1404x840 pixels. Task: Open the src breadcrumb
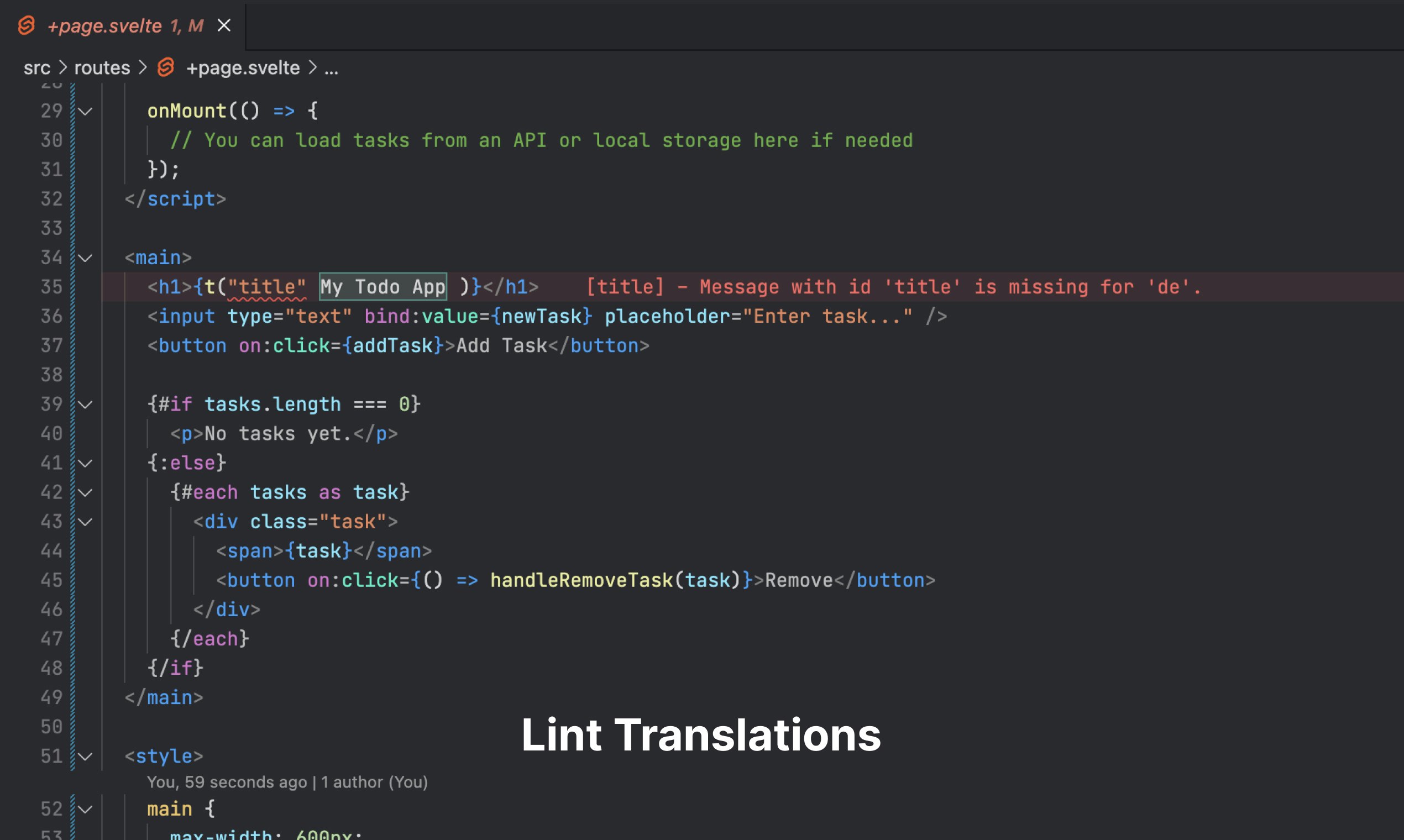click(37, 68)
